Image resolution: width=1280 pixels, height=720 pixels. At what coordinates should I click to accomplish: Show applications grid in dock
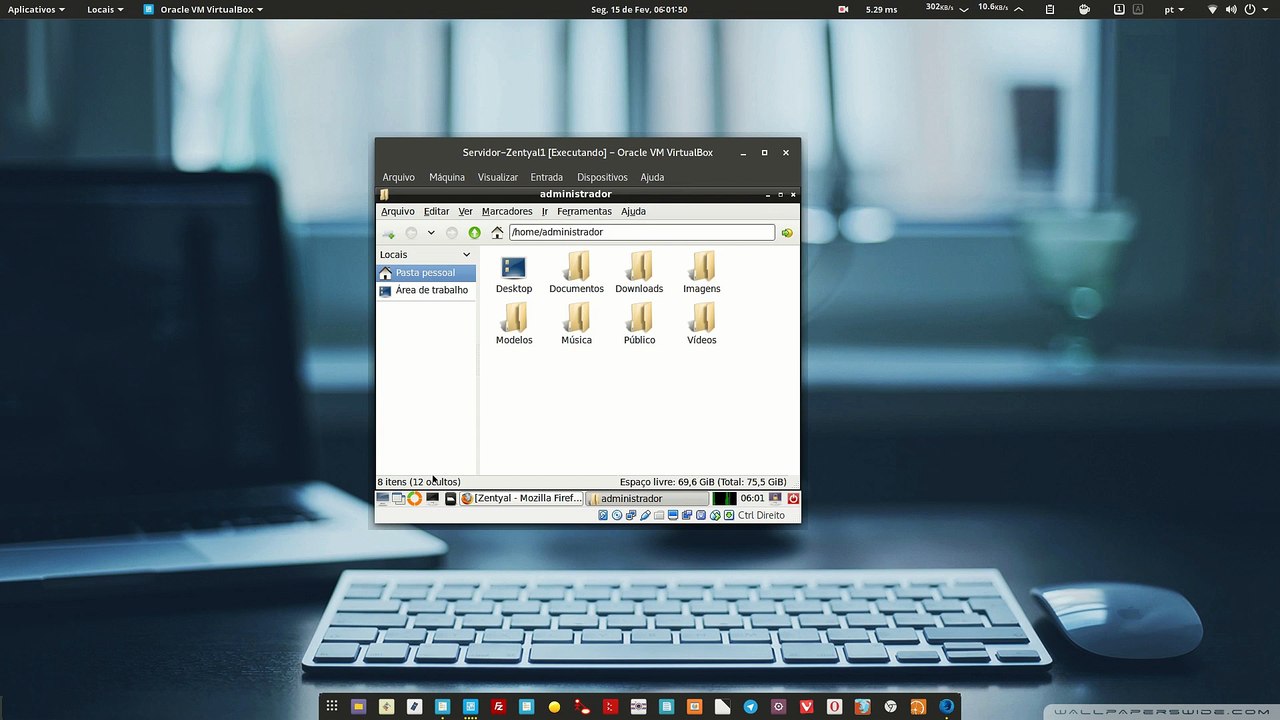click(332, 707)
